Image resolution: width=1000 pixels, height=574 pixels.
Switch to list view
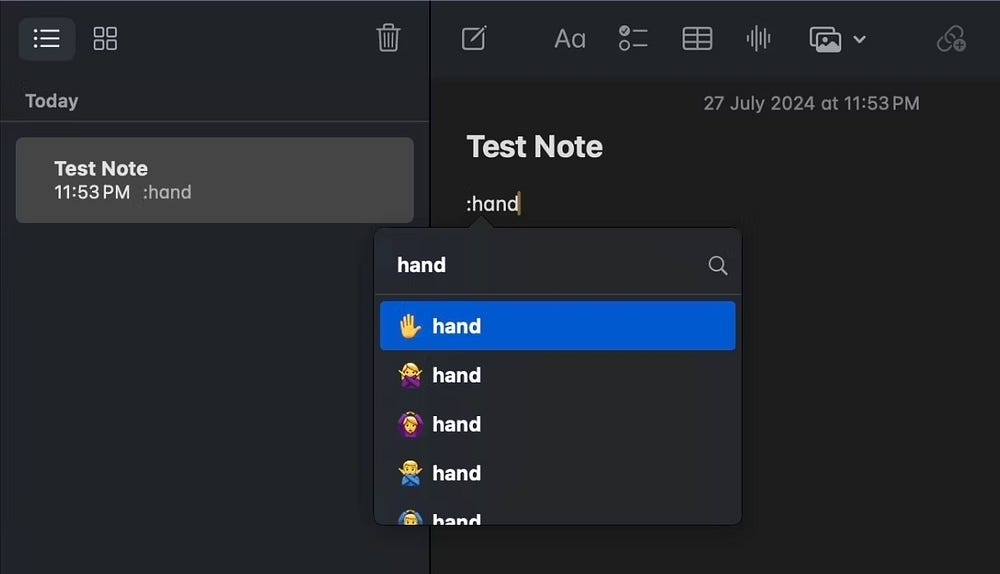46,39
